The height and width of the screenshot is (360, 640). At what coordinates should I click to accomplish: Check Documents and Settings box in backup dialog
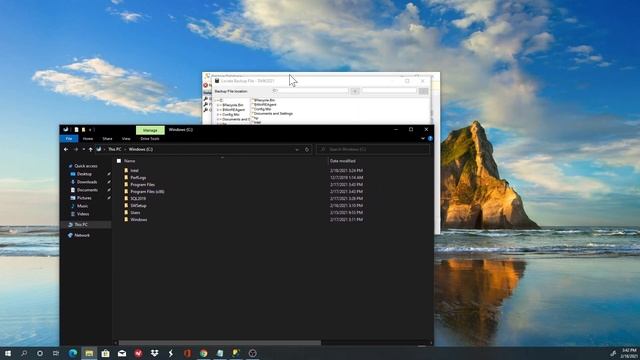(252, 113)
